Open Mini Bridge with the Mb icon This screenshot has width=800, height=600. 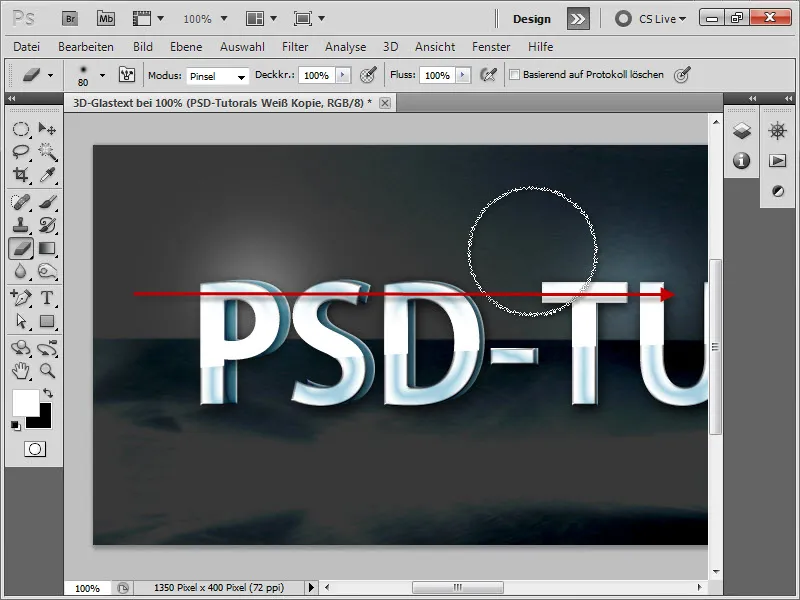[x=106, y=19]
